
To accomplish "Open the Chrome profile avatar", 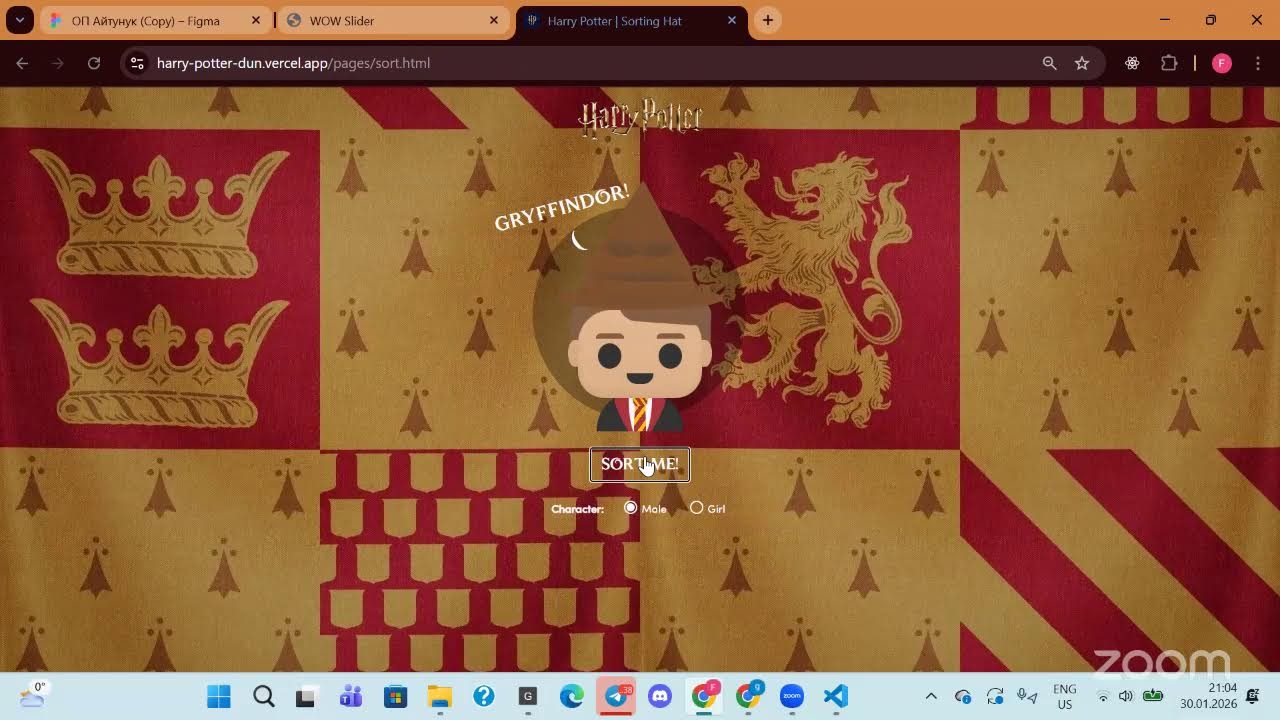I will pos(1221,63).
